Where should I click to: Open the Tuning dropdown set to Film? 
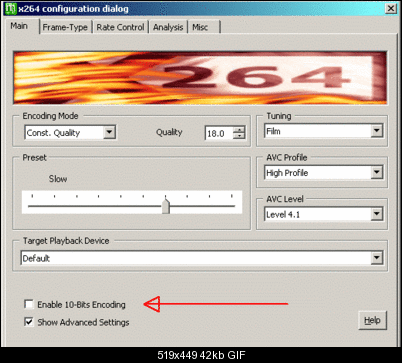point(376,131)
